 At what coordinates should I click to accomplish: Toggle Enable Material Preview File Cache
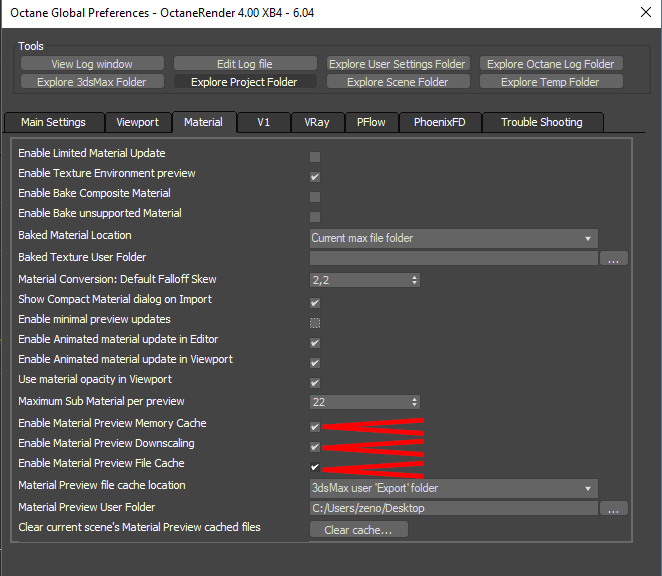(x=315, y=467)
